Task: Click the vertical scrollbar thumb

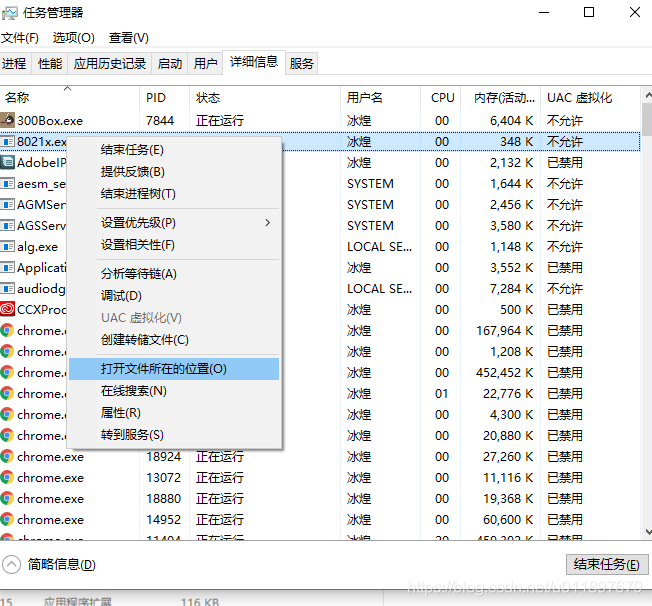Action: click(647, 119)
